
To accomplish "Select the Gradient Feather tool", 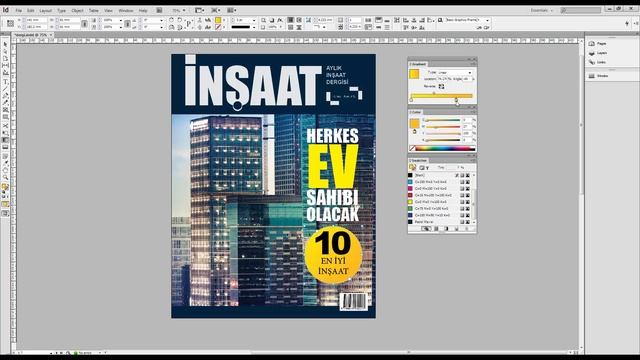I will [x=5, y=147].
